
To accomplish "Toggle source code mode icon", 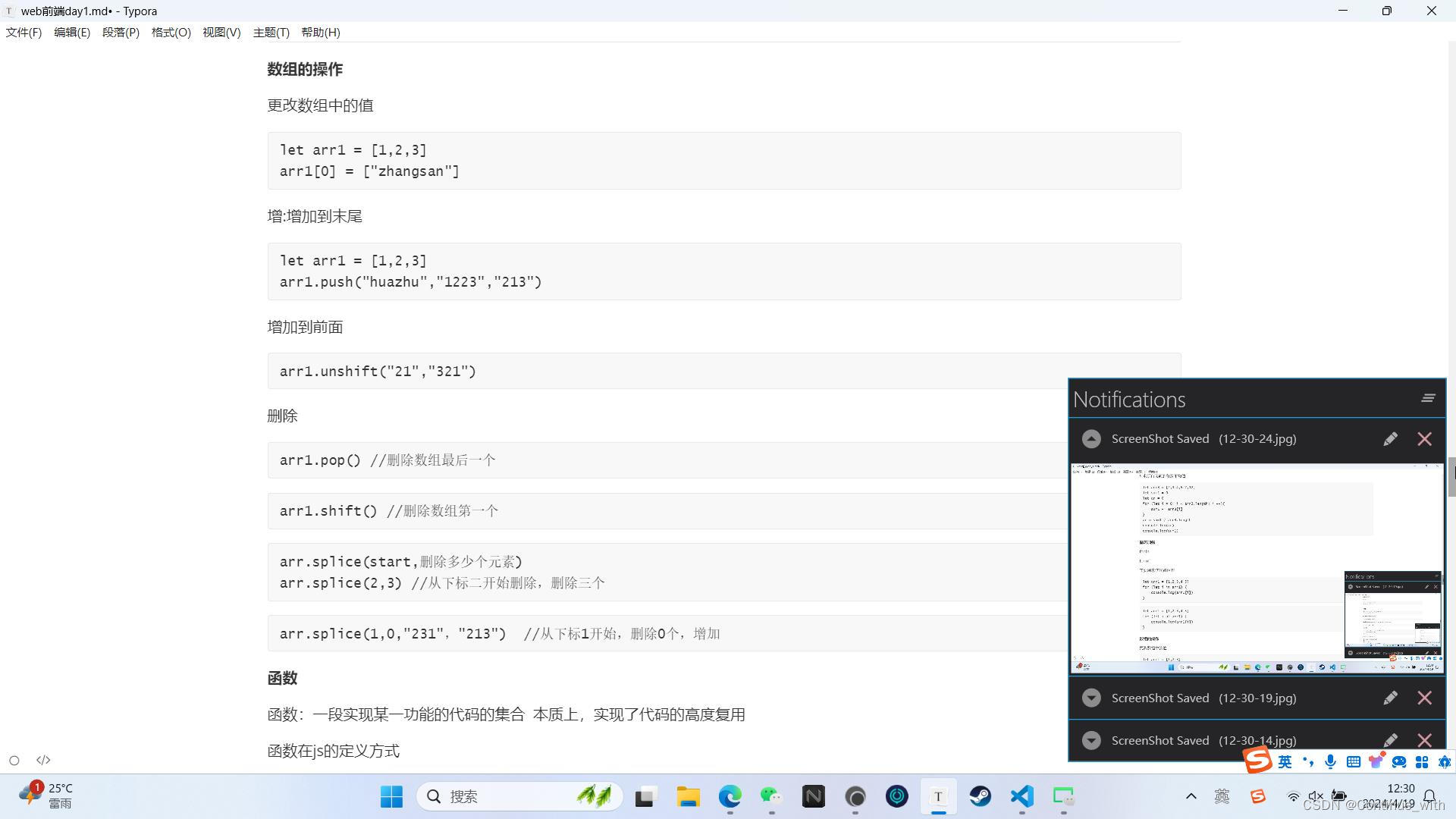I will click(x=43, y=760).
